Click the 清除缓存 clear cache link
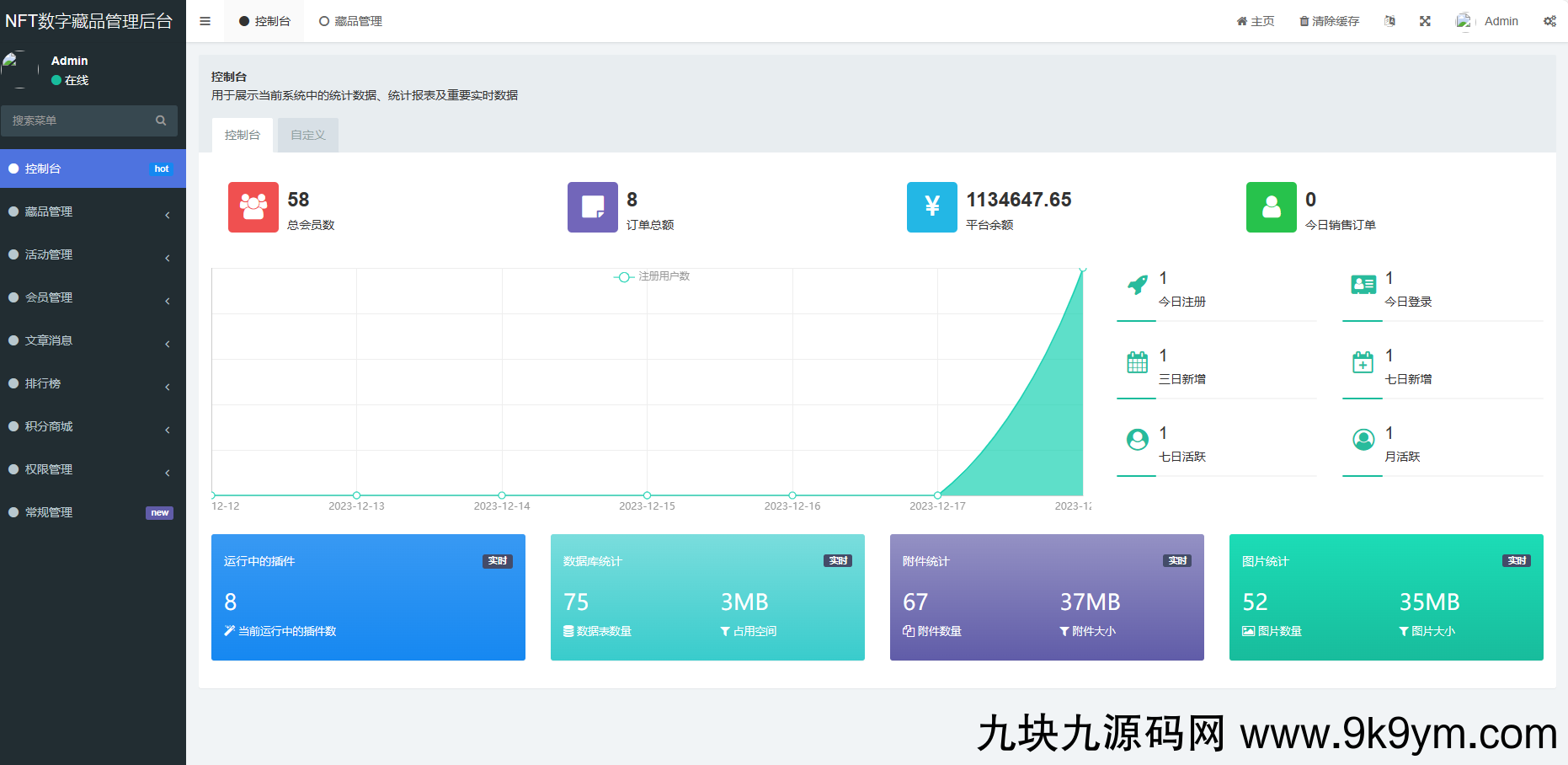This screenshot has height=765, width=1568. [1330, 21]
